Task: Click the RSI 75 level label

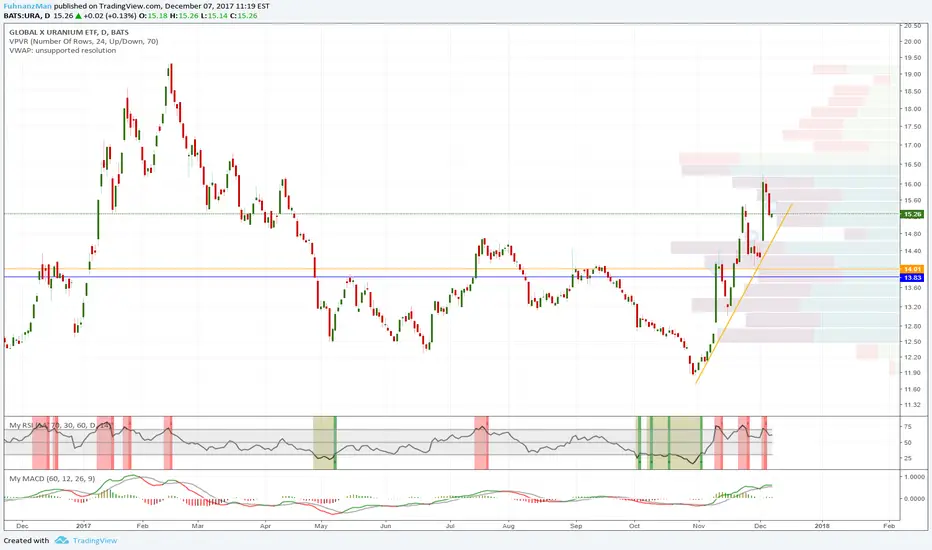Action: point(908,427)
